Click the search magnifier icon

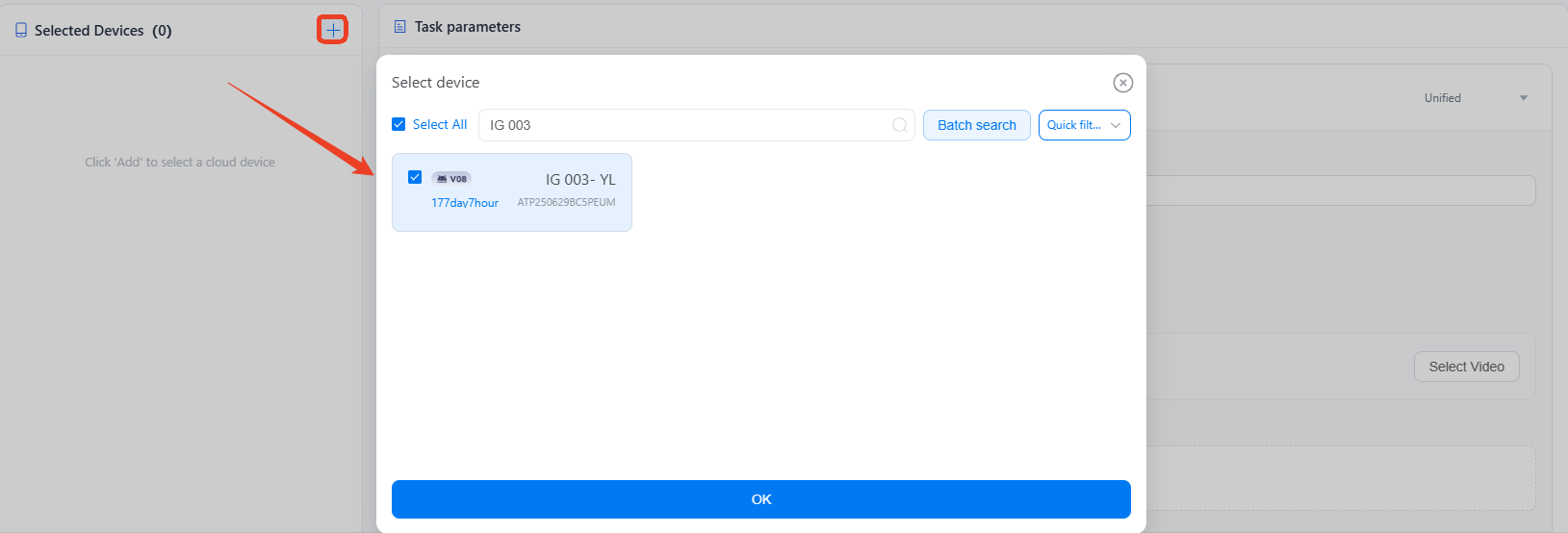click(899, 125)
